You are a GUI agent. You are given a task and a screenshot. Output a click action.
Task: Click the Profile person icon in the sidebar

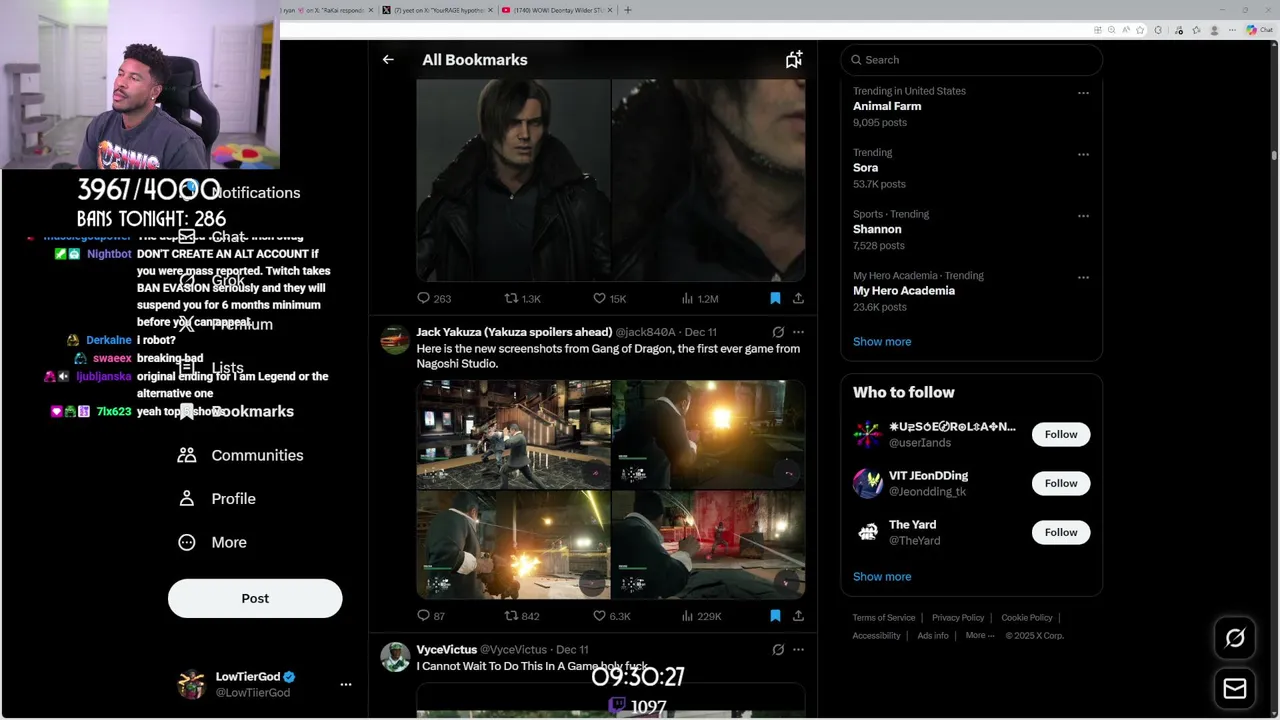tap(187, 498)
